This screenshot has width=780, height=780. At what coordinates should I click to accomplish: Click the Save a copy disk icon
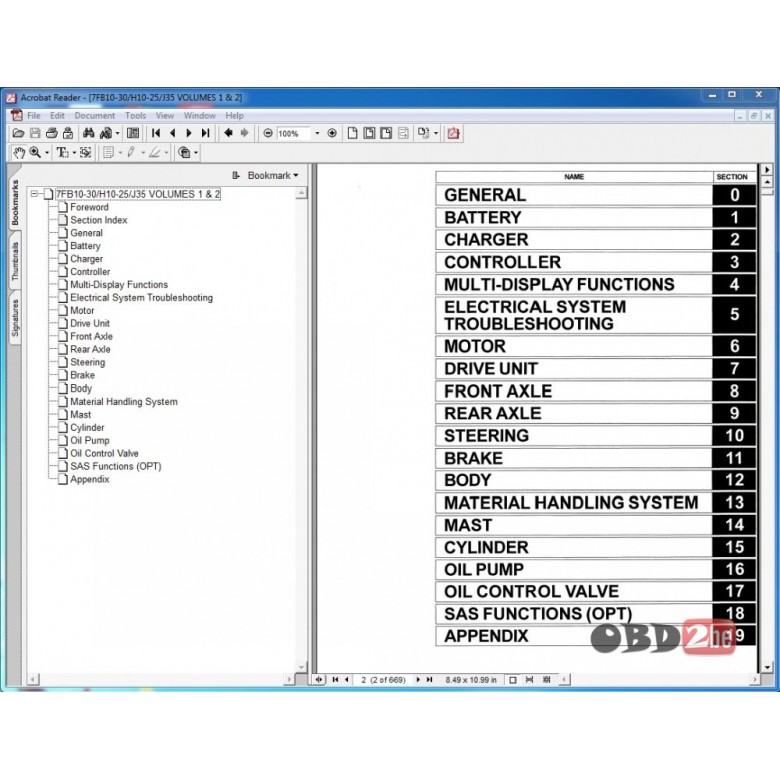coord(35,133)
